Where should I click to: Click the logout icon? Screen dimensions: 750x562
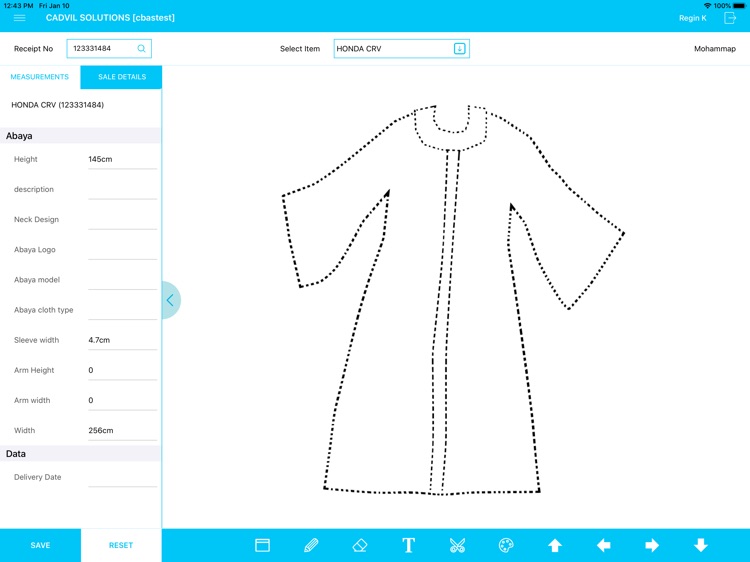coord(730,18)
